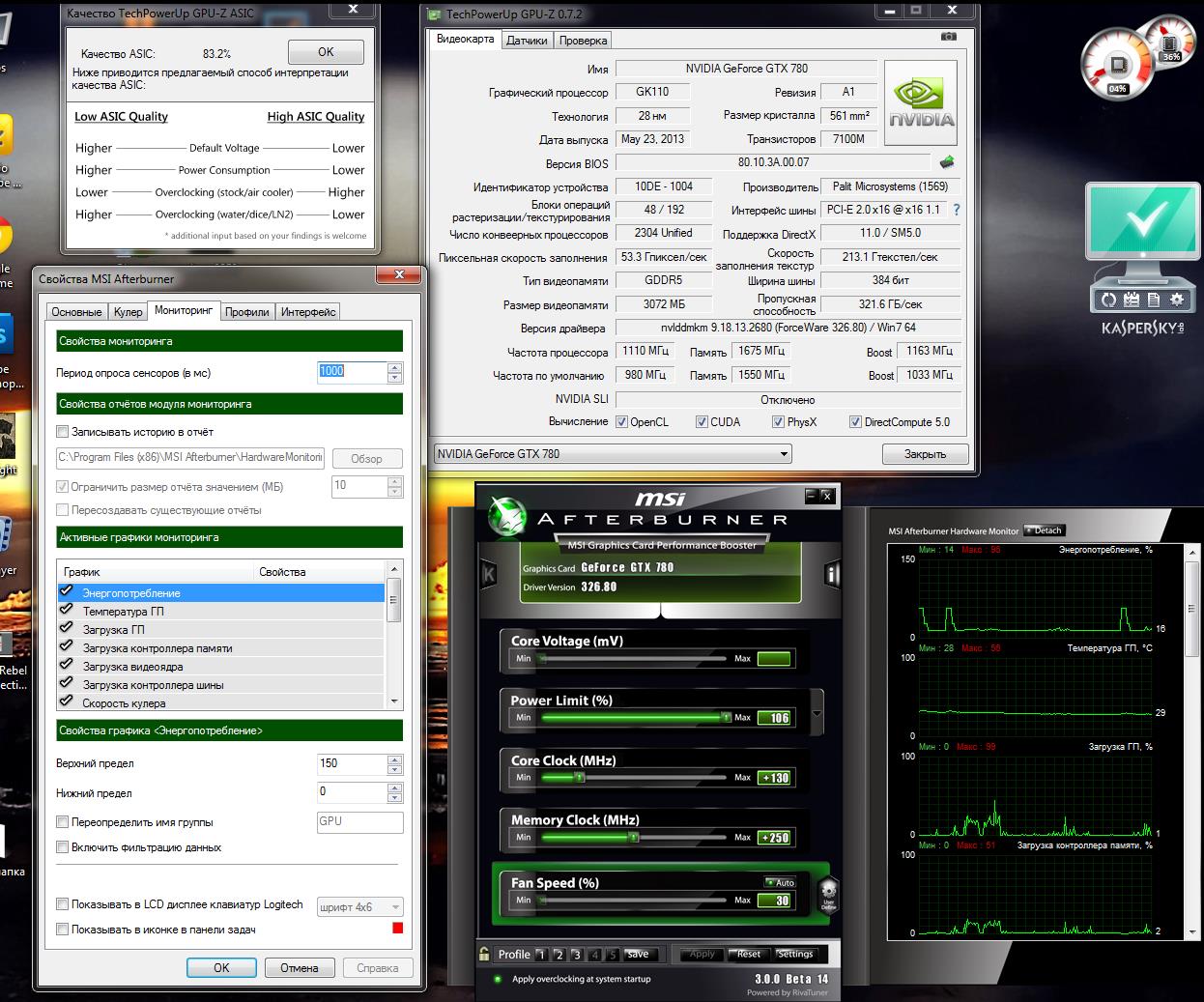Open the шрифт 4x6 font dropdown
Viewport: 1204px width, 1002px height.
pos(359,907)
